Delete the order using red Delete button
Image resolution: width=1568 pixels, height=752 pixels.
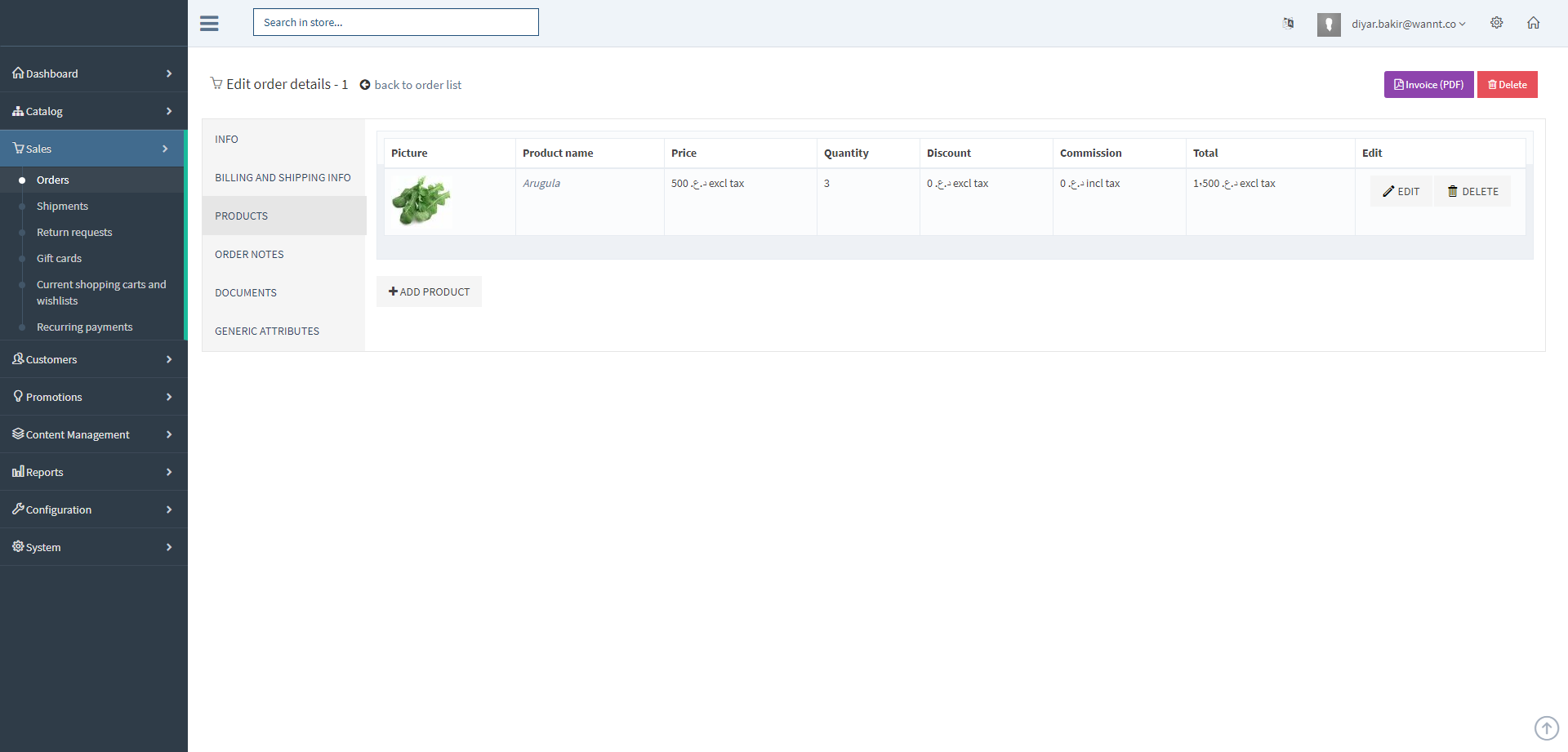[x=1507, y=85]
